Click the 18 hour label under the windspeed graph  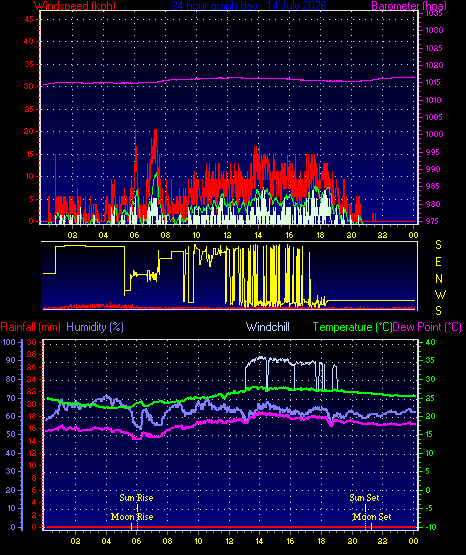click(x=320, y=235)
